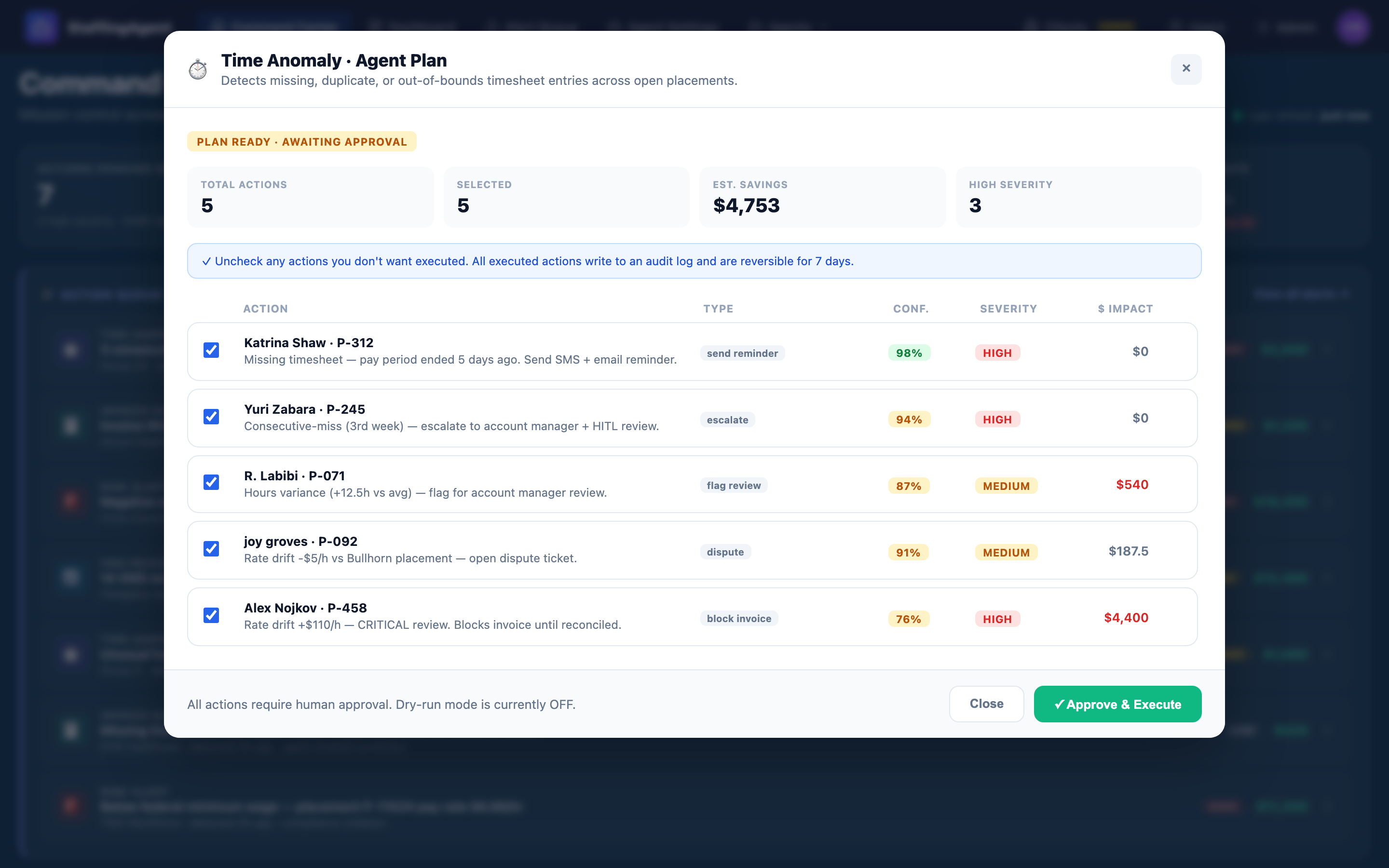The width and height of the screenshot is (1389, 868).
Task: Click the 98% confidence badge
Action: click(x=909, y=353)
